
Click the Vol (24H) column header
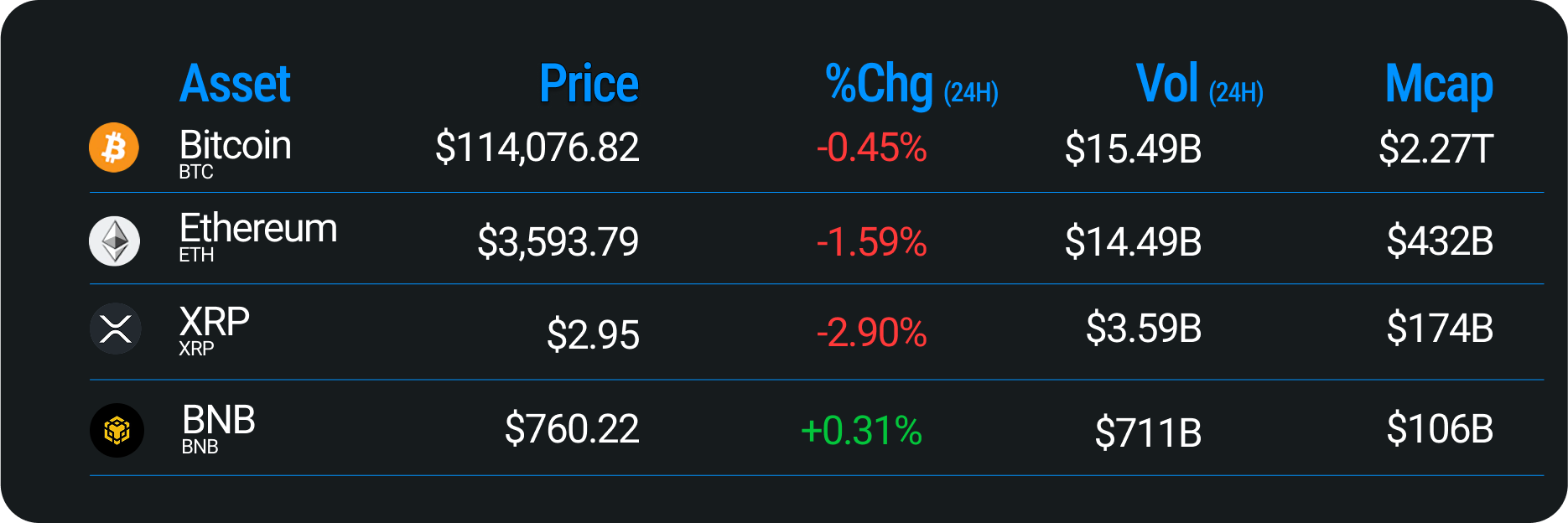(x=1199, y=85)
